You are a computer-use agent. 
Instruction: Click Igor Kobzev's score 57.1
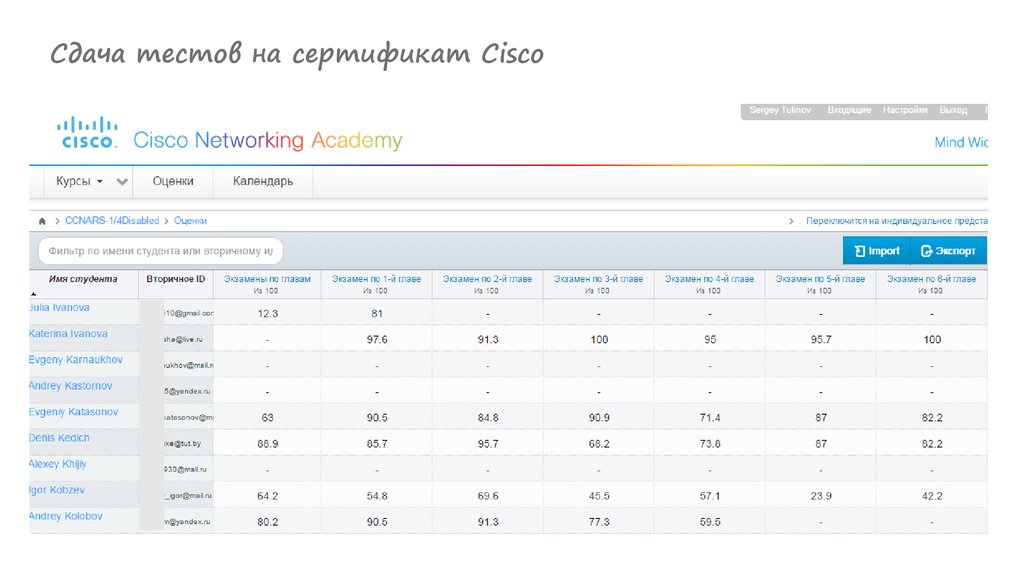[710, 496]
